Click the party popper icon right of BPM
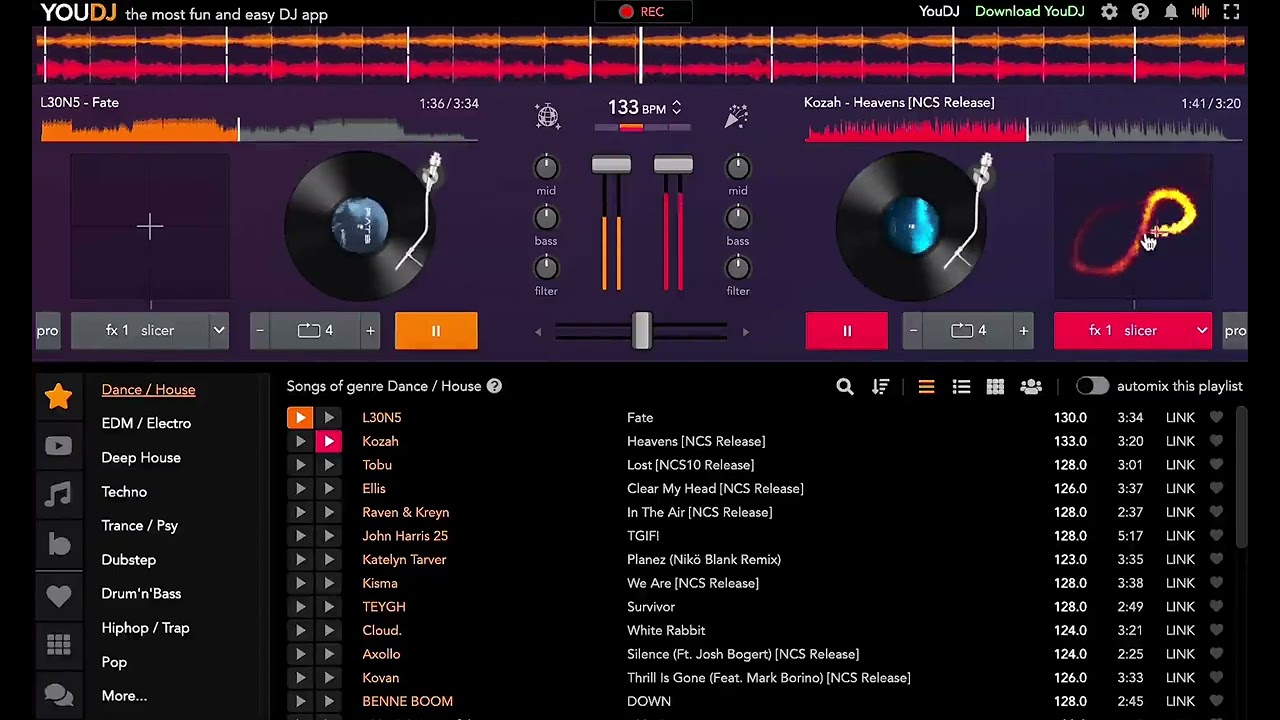This screenshot has width=1280, height=720. point(737,117)
